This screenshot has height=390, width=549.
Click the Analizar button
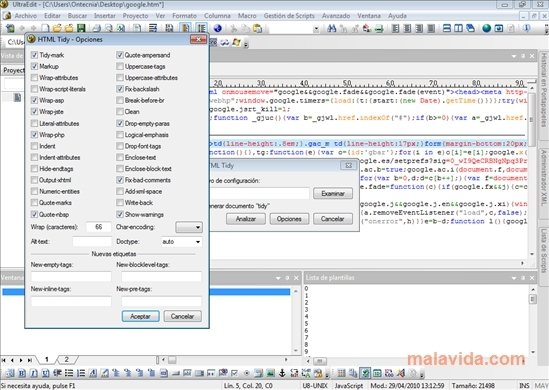[x=246, y=219]
